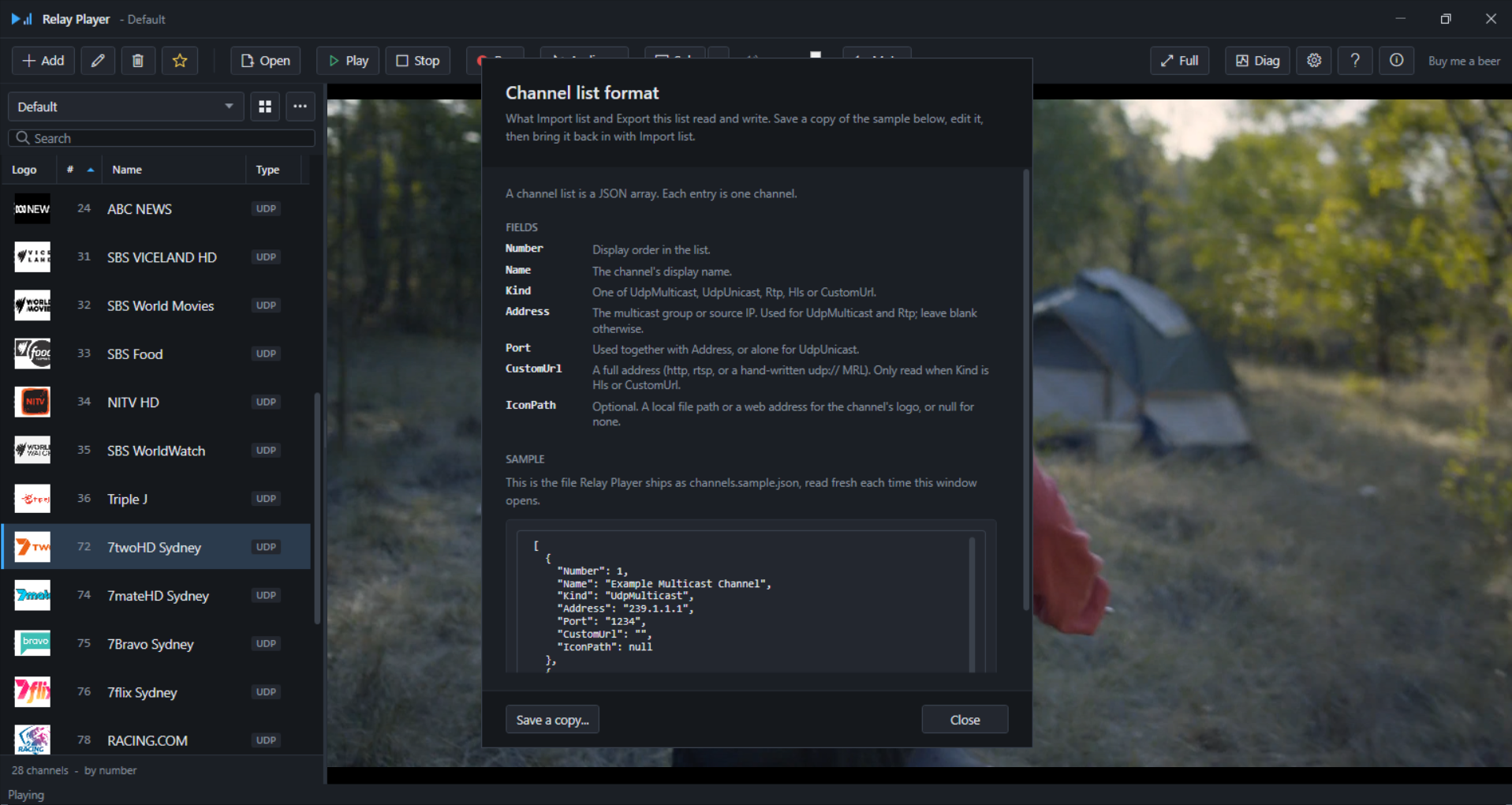Open the Diag diagnostics panel

click(1257, 61)
